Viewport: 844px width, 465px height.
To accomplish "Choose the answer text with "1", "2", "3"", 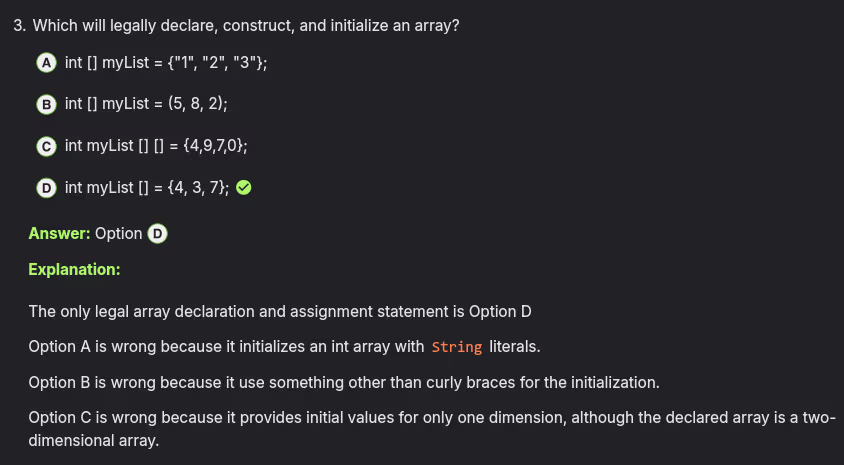I will (166, 62).
